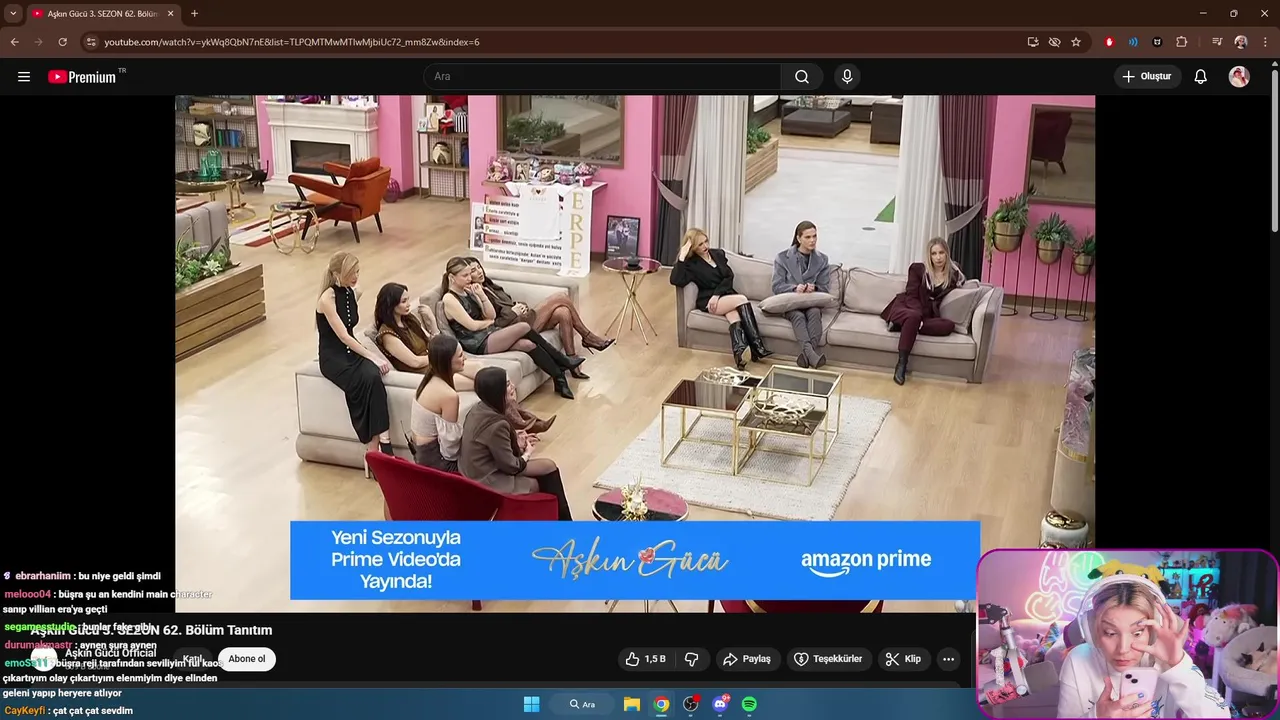Reload the YouTube page
The image size is (1280, 720).
coord(63,42)
